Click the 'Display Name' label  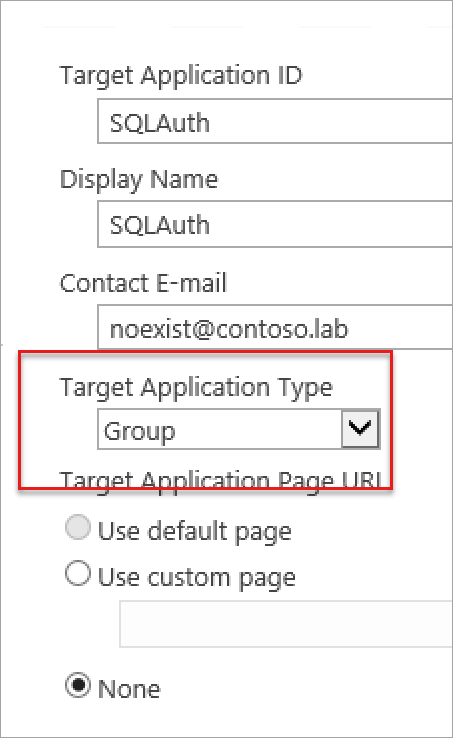pos(139,180)
